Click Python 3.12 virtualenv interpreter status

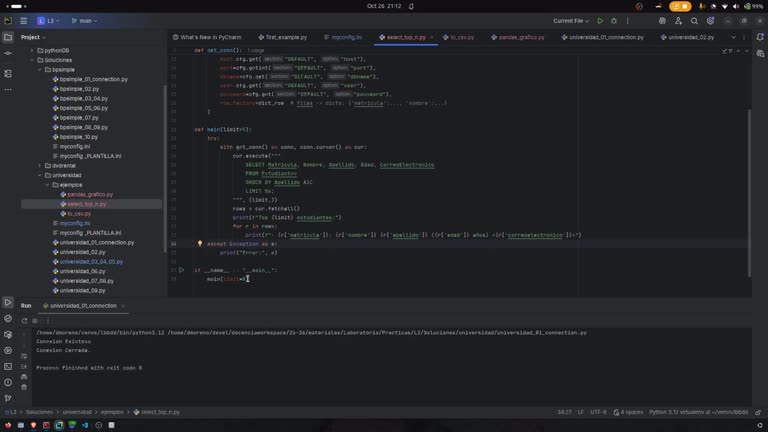pos(698,412)
